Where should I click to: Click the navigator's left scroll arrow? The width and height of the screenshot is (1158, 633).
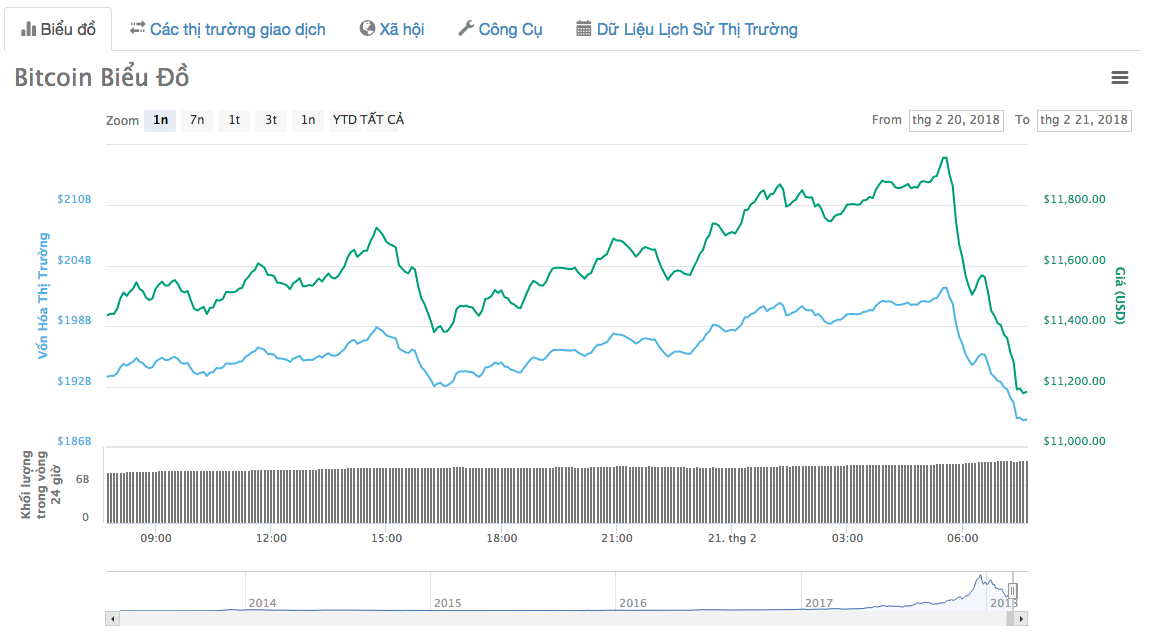point(112,619)
